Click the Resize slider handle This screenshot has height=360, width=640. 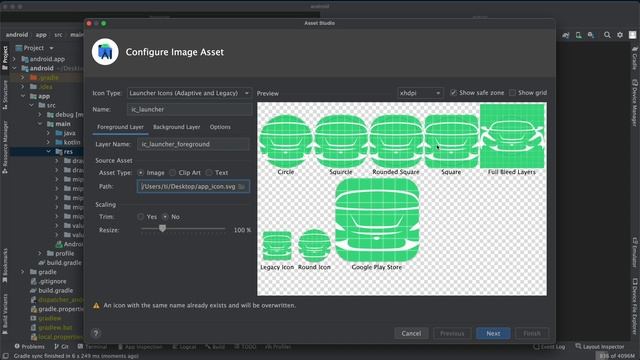tap(162, 228)
